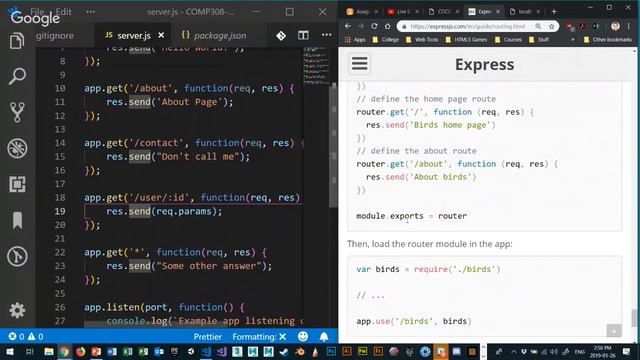Open the Chrome profile avatar
This screenshot has width=640, height=360.
pyautogui.click(x=616, y=26)
